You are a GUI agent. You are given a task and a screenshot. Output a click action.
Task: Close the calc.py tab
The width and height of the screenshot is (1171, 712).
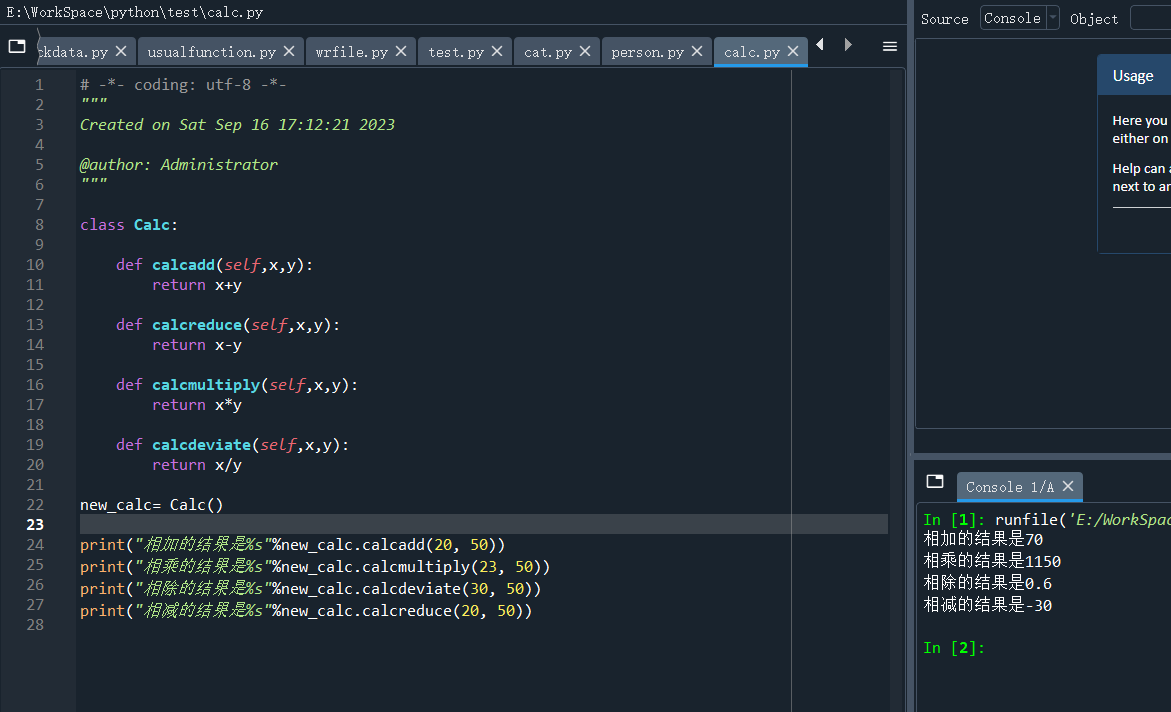[794, 52]
